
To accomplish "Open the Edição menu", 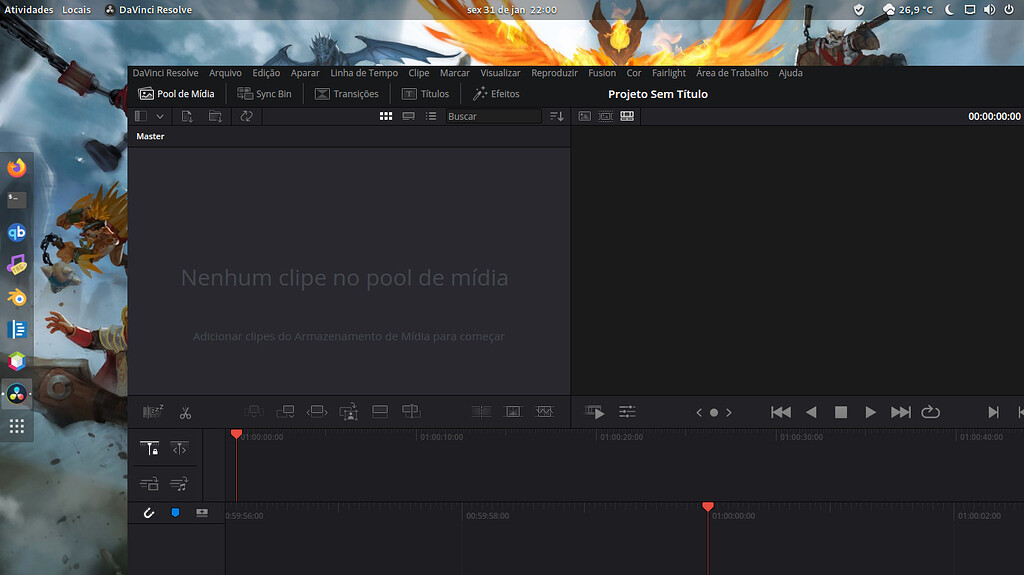I will (x=266, y=73).
